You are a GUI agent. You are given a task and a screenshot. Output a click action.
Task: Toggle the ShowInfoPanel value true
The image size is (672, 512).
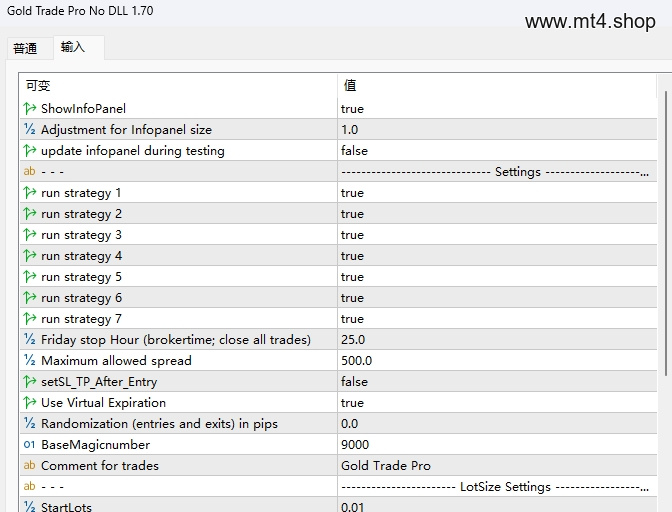tap(497, 108)
